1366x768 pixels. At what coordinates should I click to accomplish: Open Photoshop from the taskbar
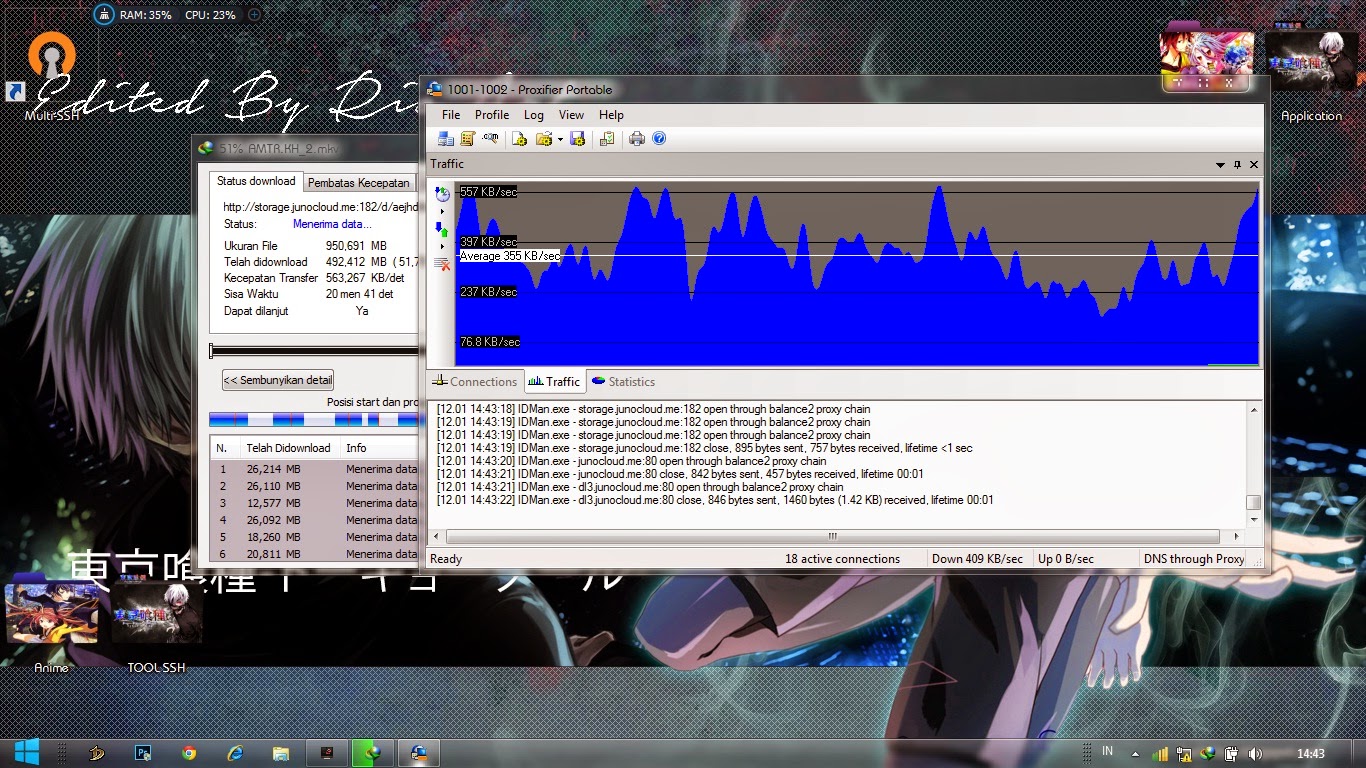(x=143, y=753)
